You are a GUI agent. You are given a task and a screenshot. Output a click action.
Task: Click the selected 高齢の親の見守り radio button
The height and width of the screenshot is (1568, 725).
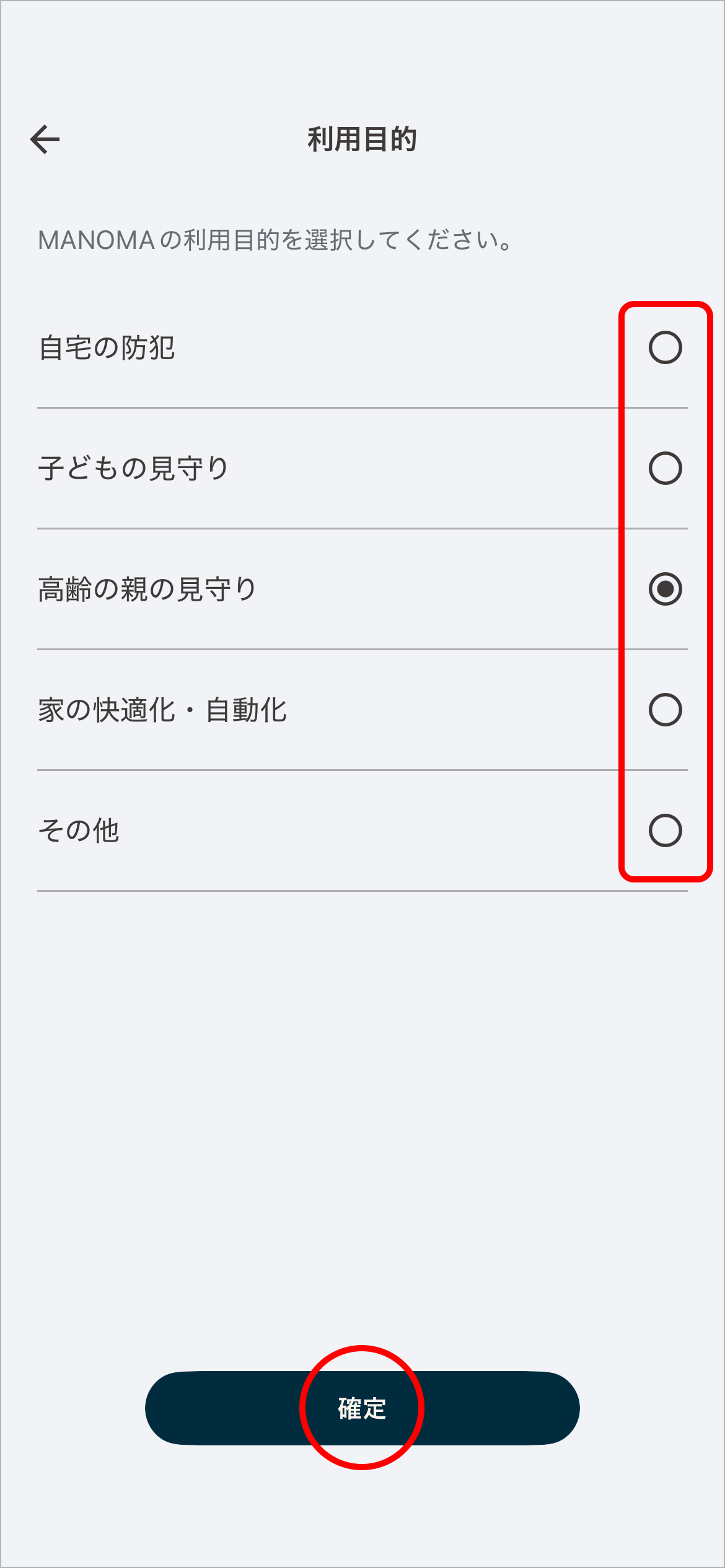click(x=665, y=589)
